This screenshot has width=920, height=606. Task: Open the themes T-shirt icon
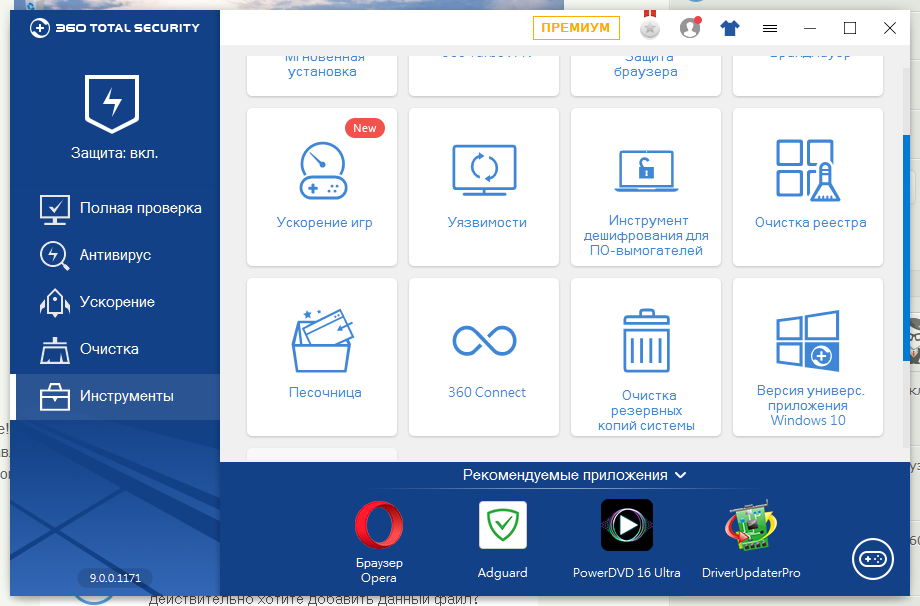coord(730,28)
